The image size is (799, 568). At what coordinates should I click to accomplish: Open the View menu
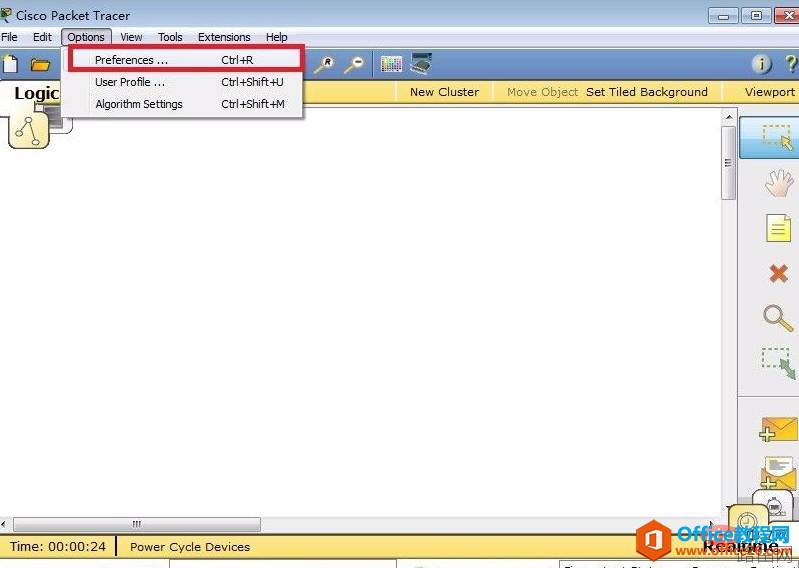[x=131, y=37]
